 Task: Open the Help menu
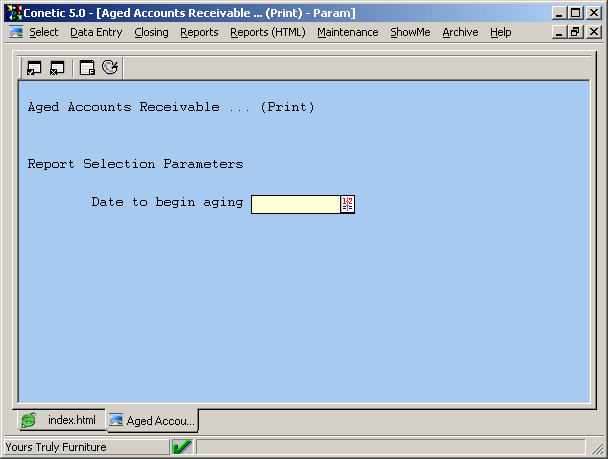[x=500, y=32]
